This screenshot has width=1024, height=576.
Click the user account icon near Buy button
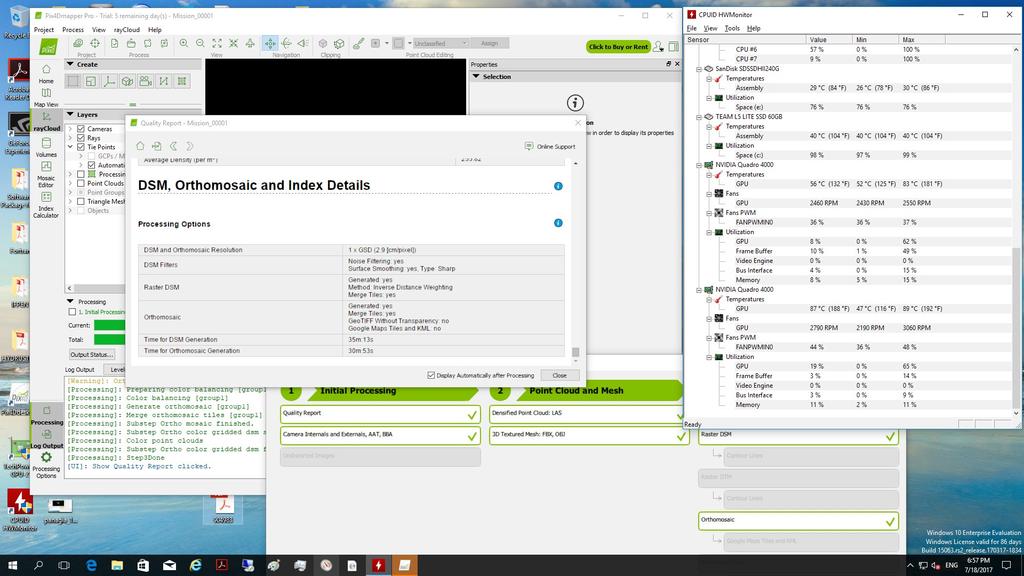[658, 46]
